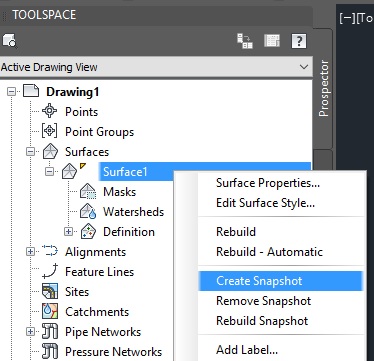Viewport: 374px width, 361px height.
Task: Collapse the Surface1 node
Action: [50, 172]
